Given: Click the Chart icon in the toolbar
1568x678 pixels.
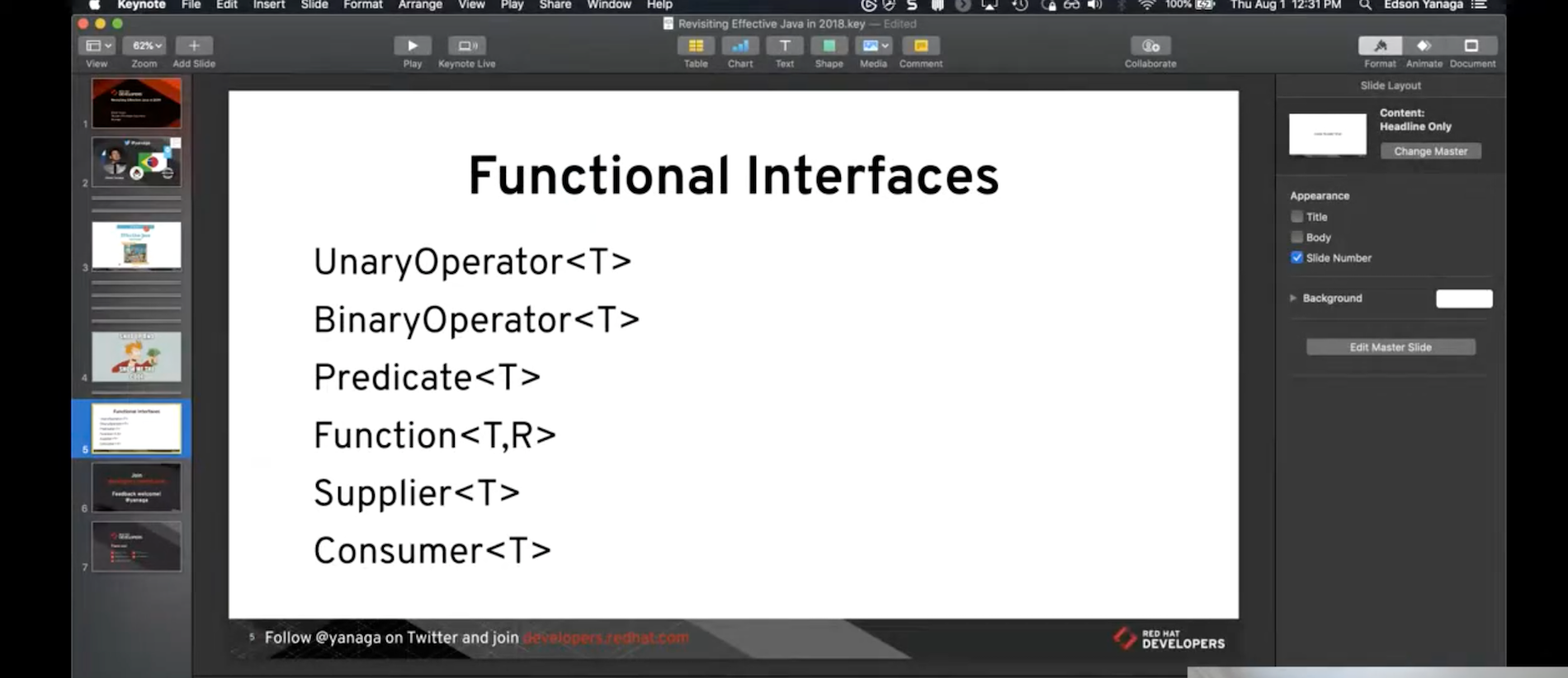Looking at the screenshot, I should [740, 46].
